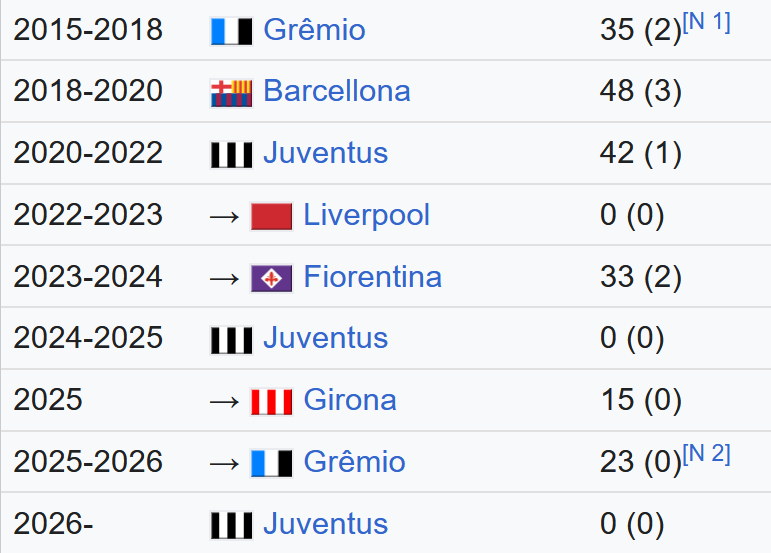Image resolution: width=771 pixels, height=553 pixels.
Task: Open the Grêmio loan link for 2025-2026
Action: 354,462
